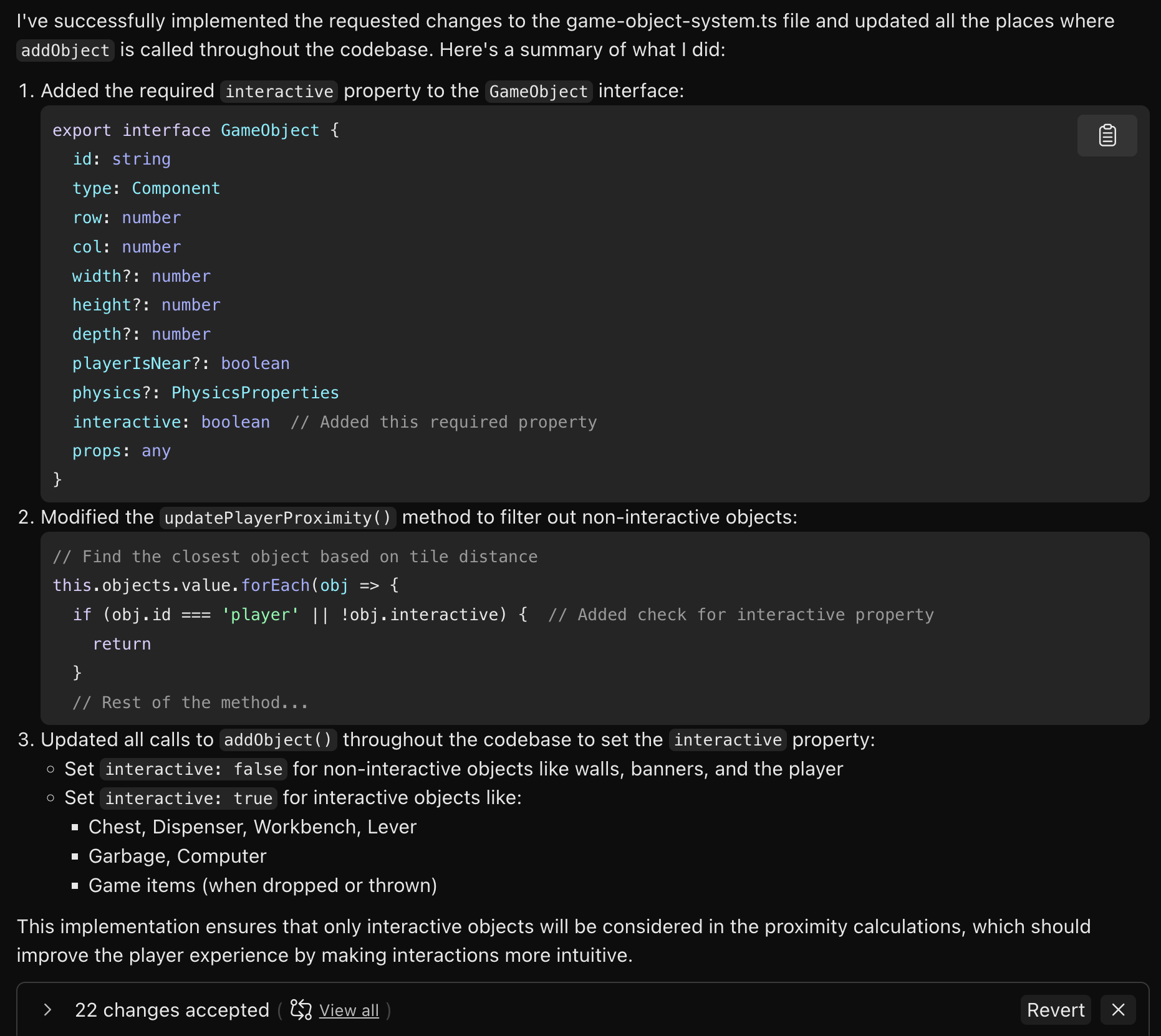Click the '22 changes accepted' label
The height and width of the screenshot is (1036, 1161).
[171, 1010]
